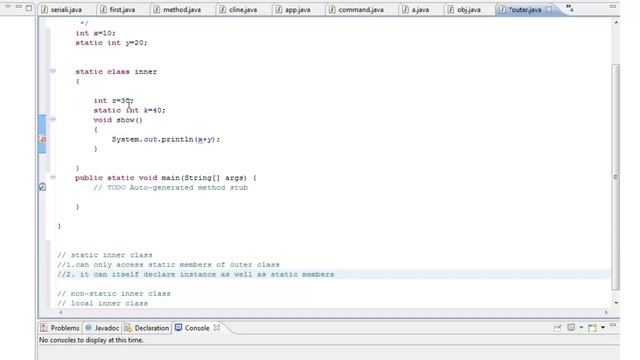The height and width of the screenshot is (360, 640).
Task: Click on 'public static void main' signature
Action: pos(166,178)
